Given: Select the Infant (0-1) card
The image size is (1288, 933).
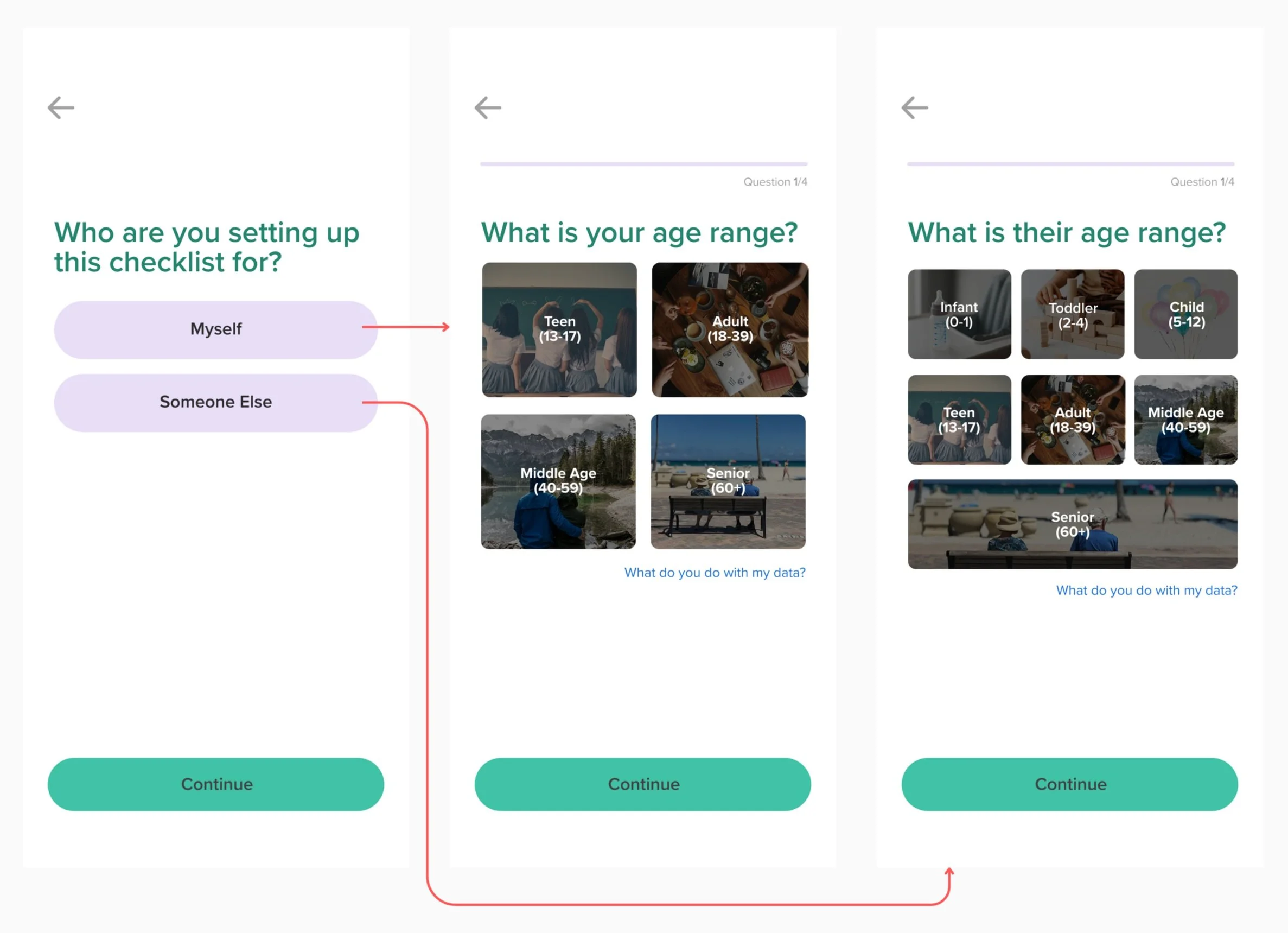Looking at the screenshot, I should 959,314.
